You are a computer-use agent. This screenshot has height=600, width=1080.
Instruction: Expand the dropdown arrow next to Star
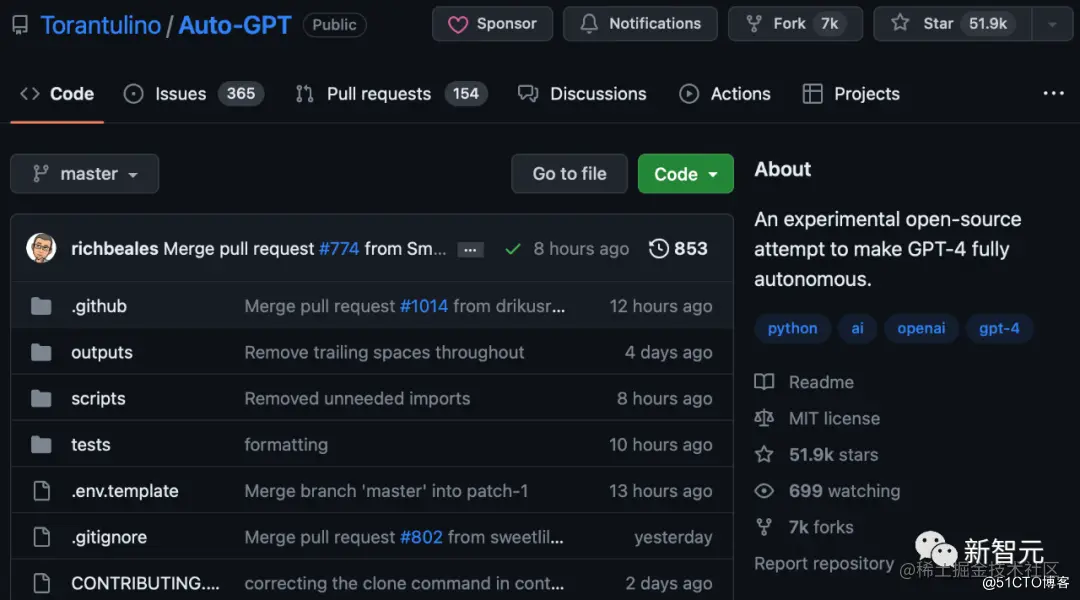[x=1052, y=24]
